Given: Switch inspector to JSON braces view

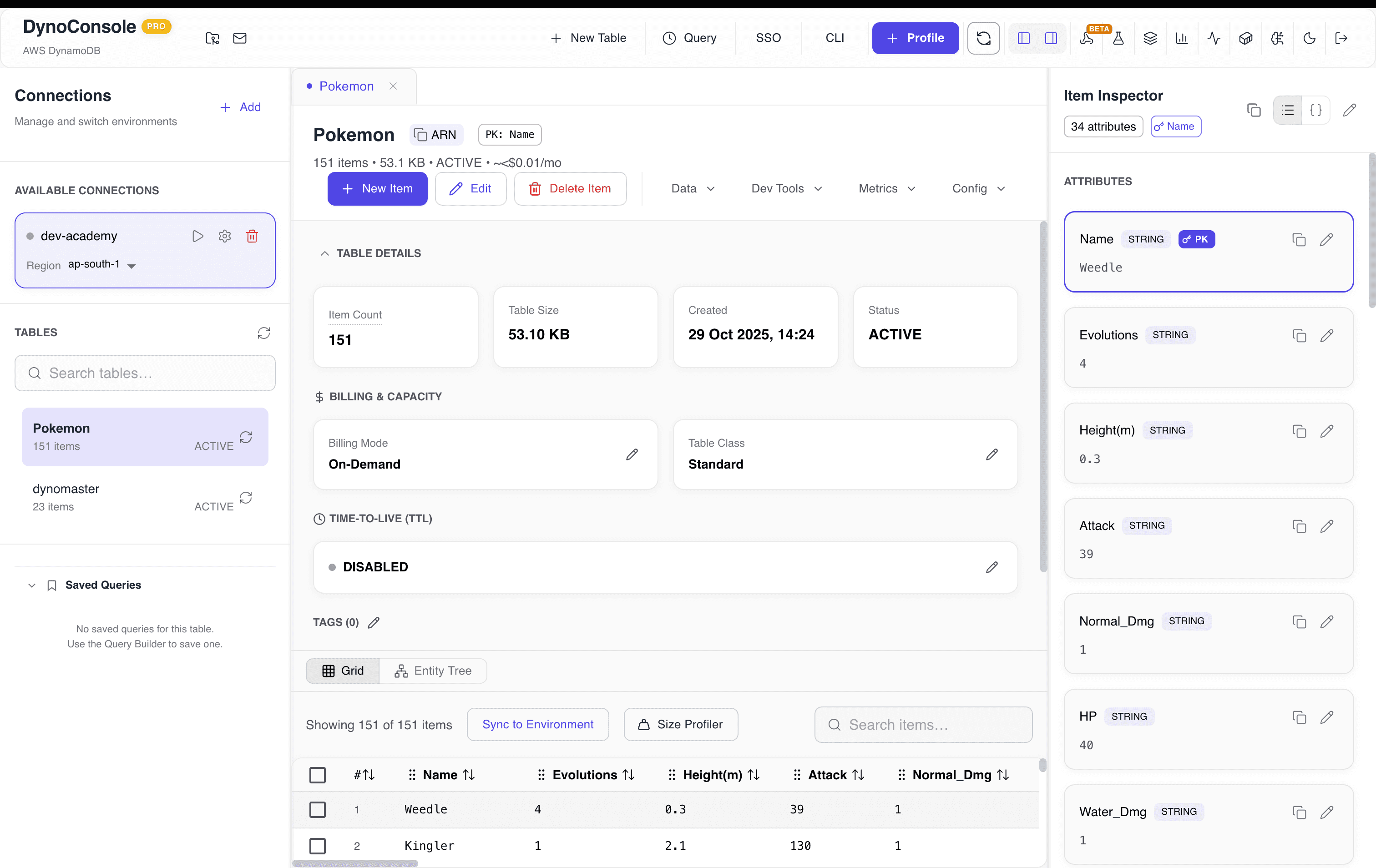Looking at the screenshot, I should tap(1316, 110).
